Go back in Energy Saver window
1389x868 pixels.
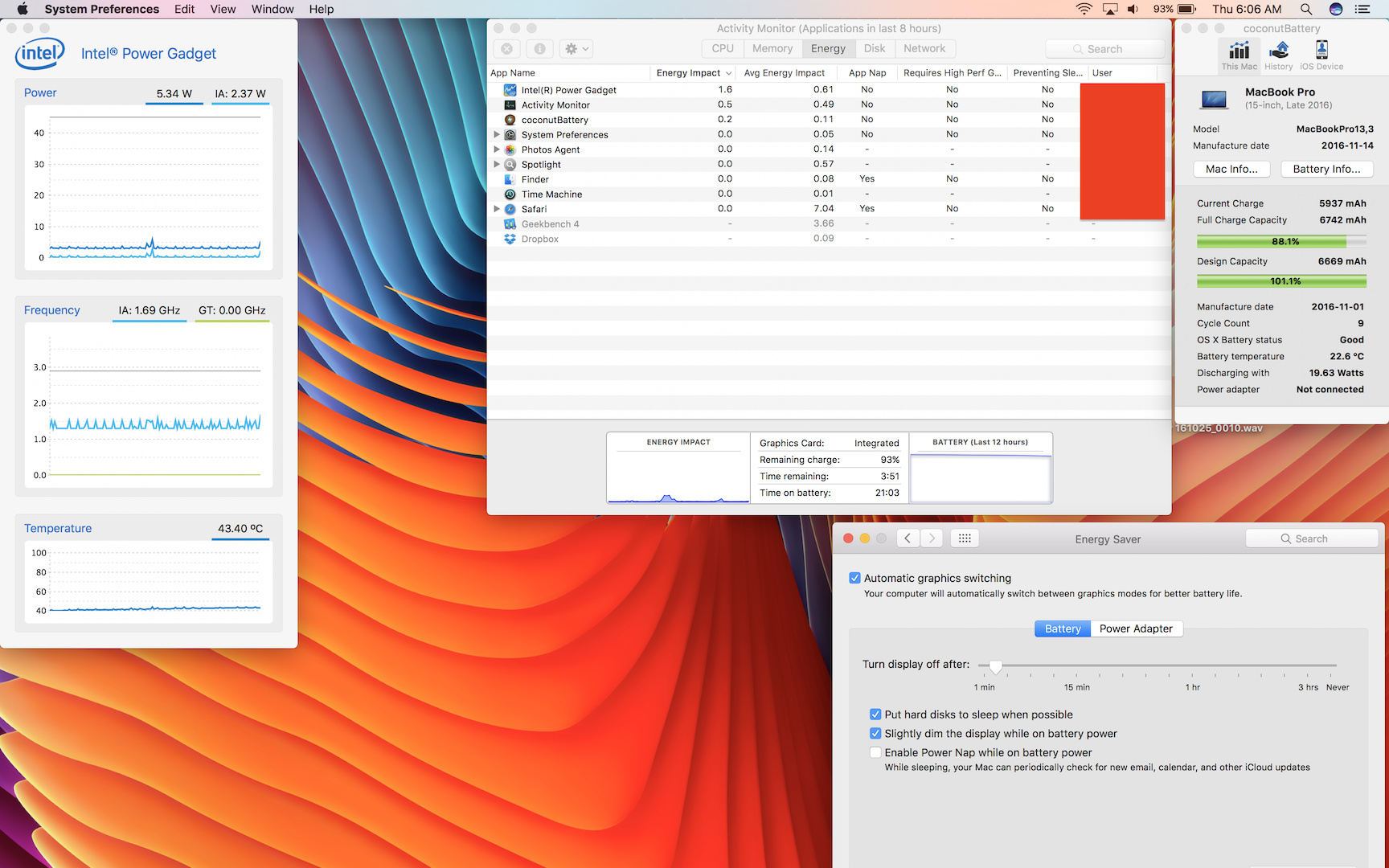(x=908, y=538)
